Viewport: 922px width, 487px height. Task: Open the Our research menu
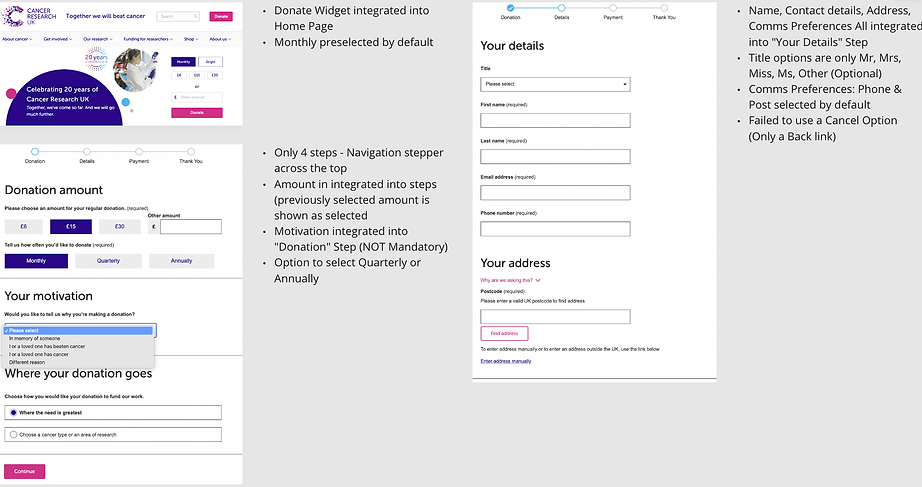pyautogui.click(x=98, y=39)
